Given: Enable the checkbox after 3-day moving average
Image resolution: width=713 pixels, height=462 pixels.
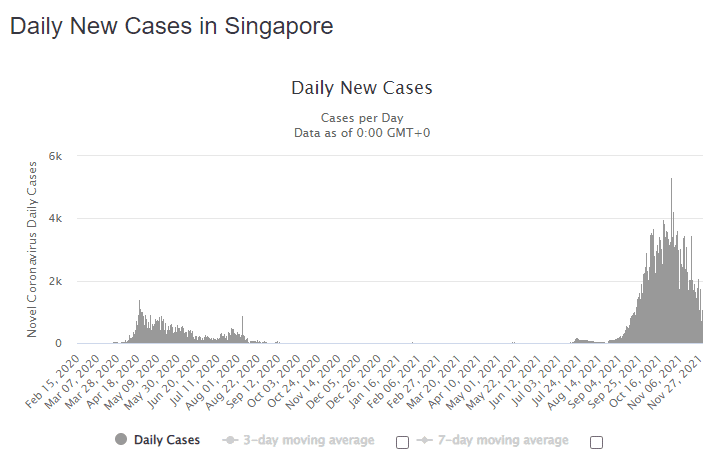Looking at the screenshot, I should (402, 442).
